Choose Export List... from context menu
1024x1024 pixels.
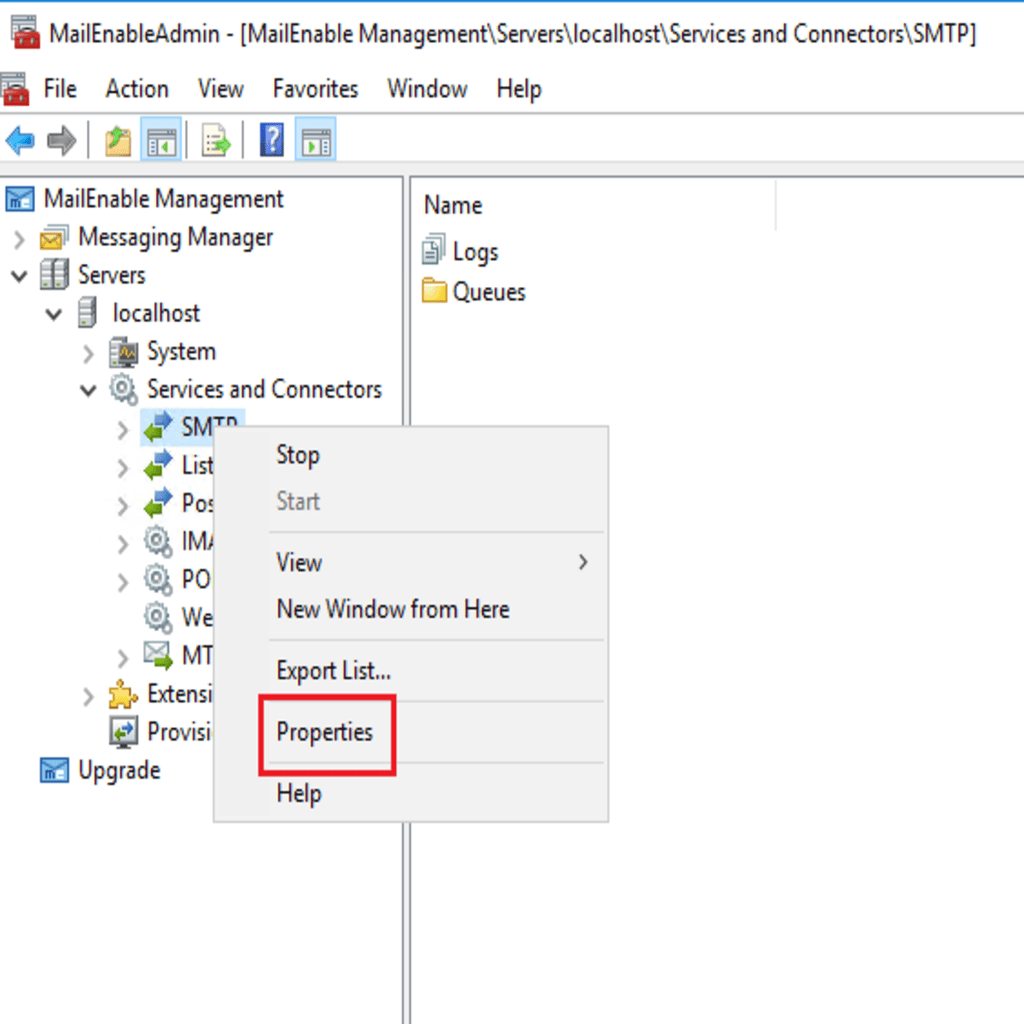410,671
